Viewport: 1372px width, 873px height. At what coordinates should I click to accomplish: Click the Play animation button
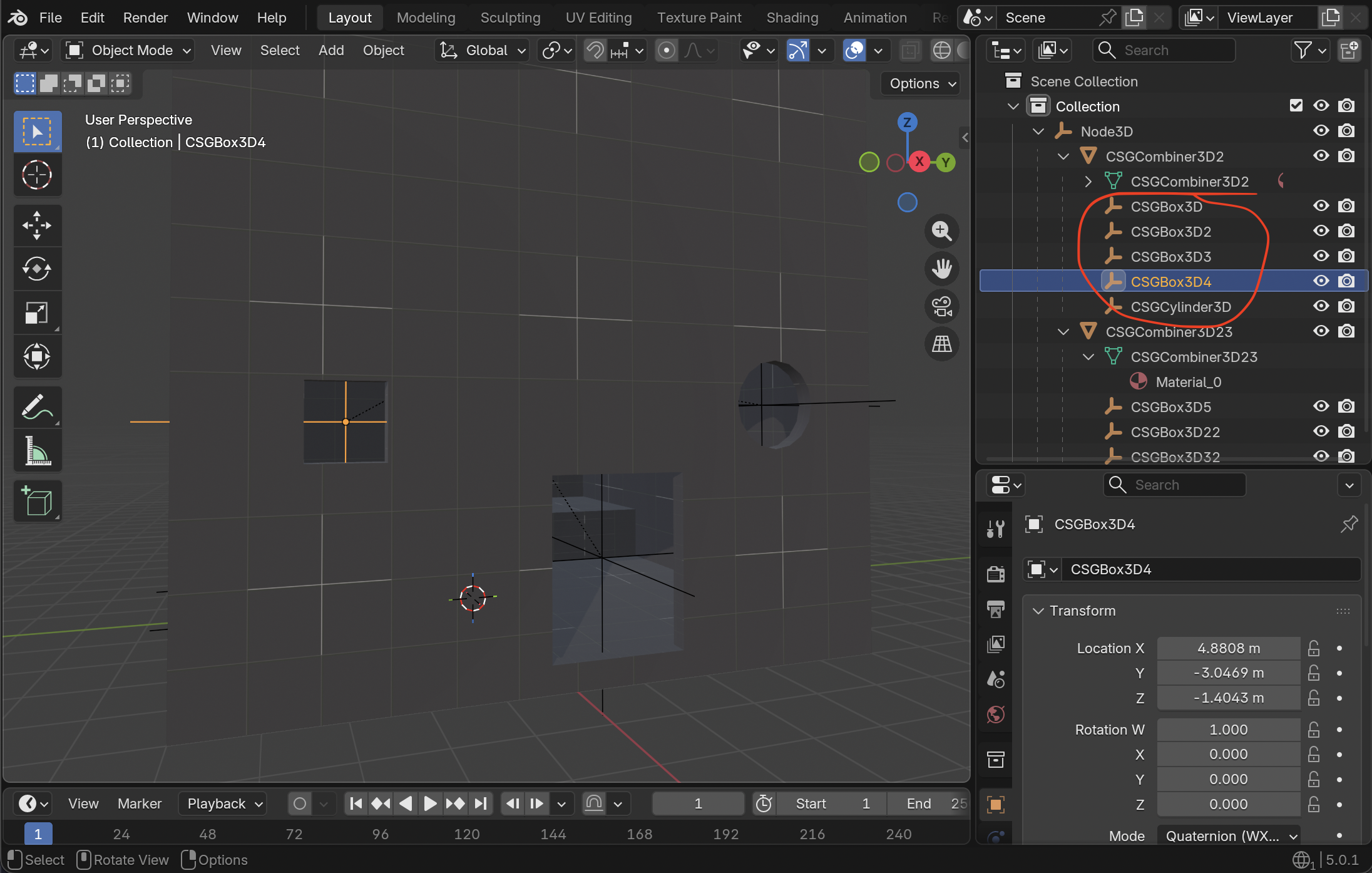tap(430, 803)
